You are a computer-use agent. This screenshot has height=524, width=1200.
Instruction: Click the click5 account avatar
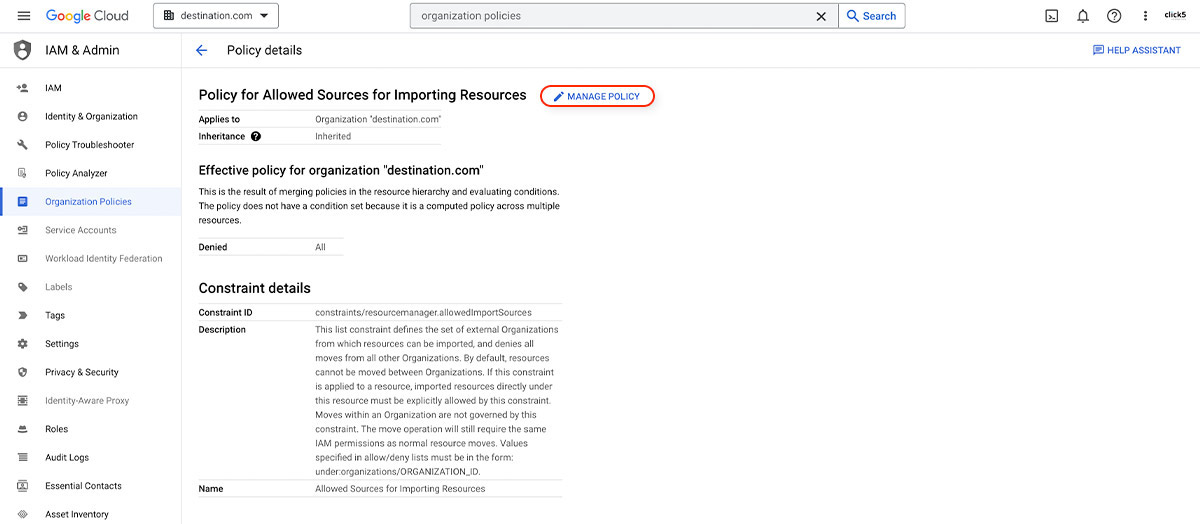pyautogui.click(x=1175, y=15)
